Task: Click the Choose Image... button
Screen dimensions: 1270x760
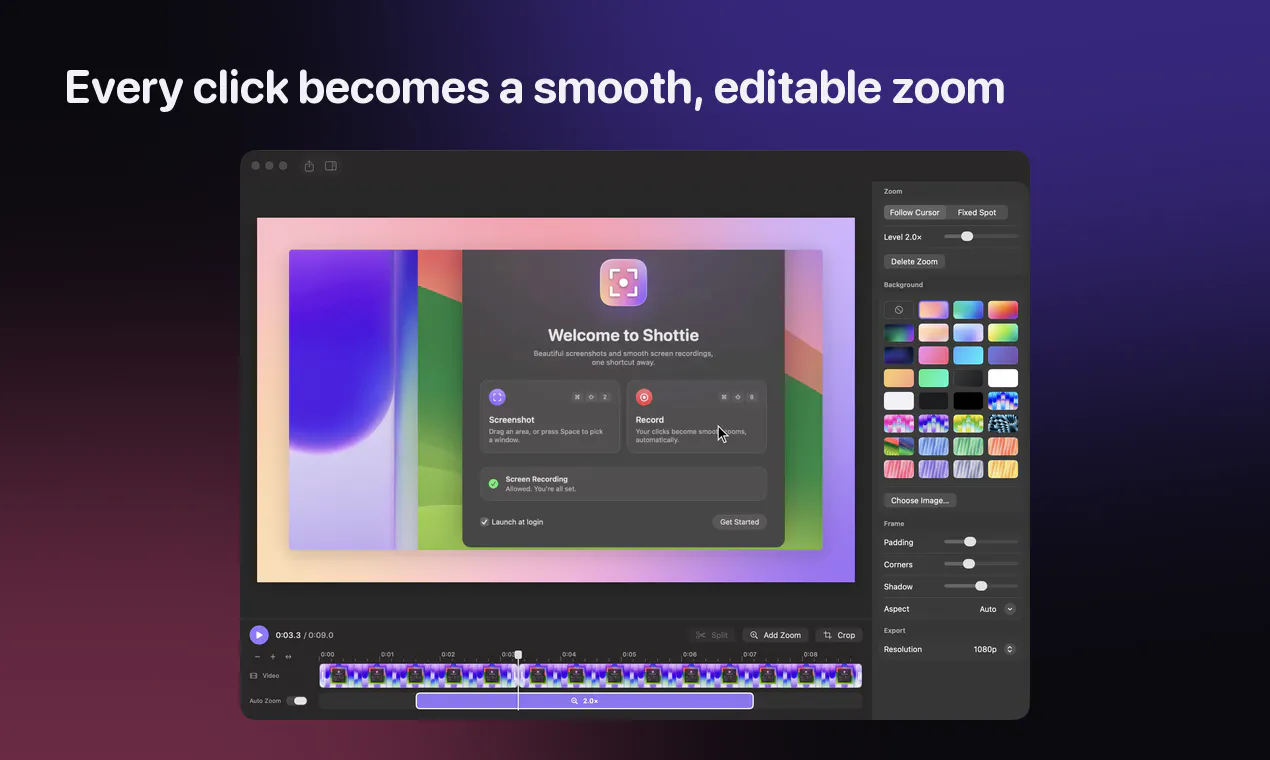Action: pos(920,500)
